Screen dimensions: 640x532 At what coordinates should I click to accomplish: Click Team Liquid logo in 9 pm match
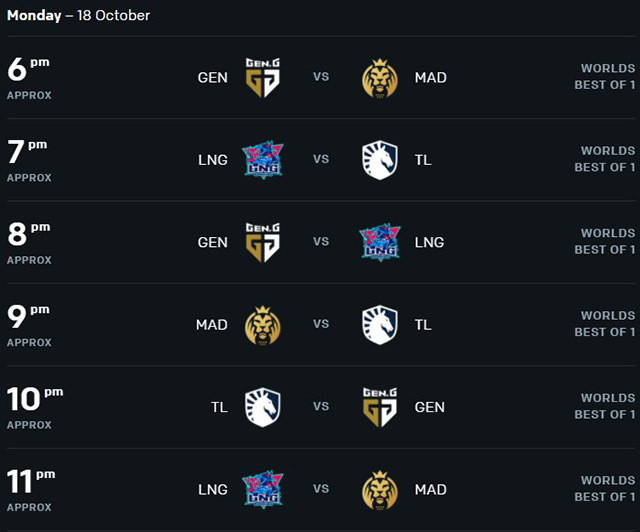[380, 325]
